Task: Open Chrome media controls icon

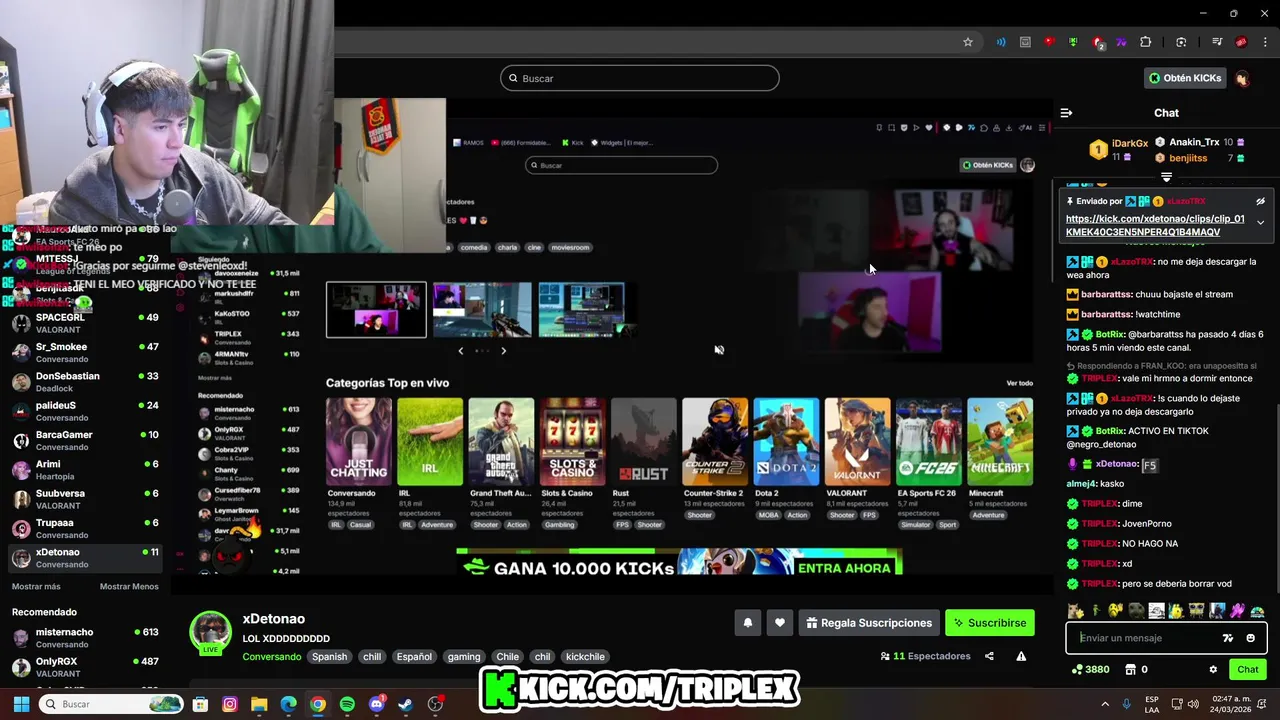Action: (x=1217, y=42)
